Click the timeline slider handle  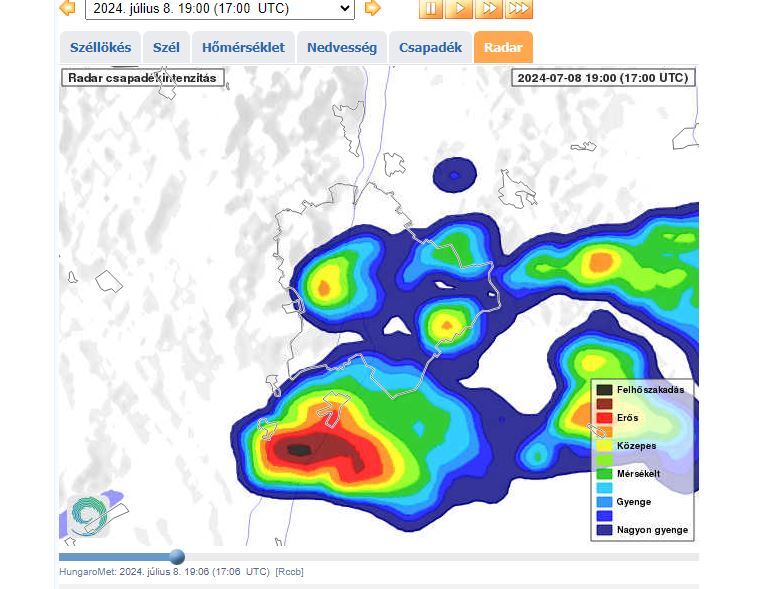click(177, 557)
